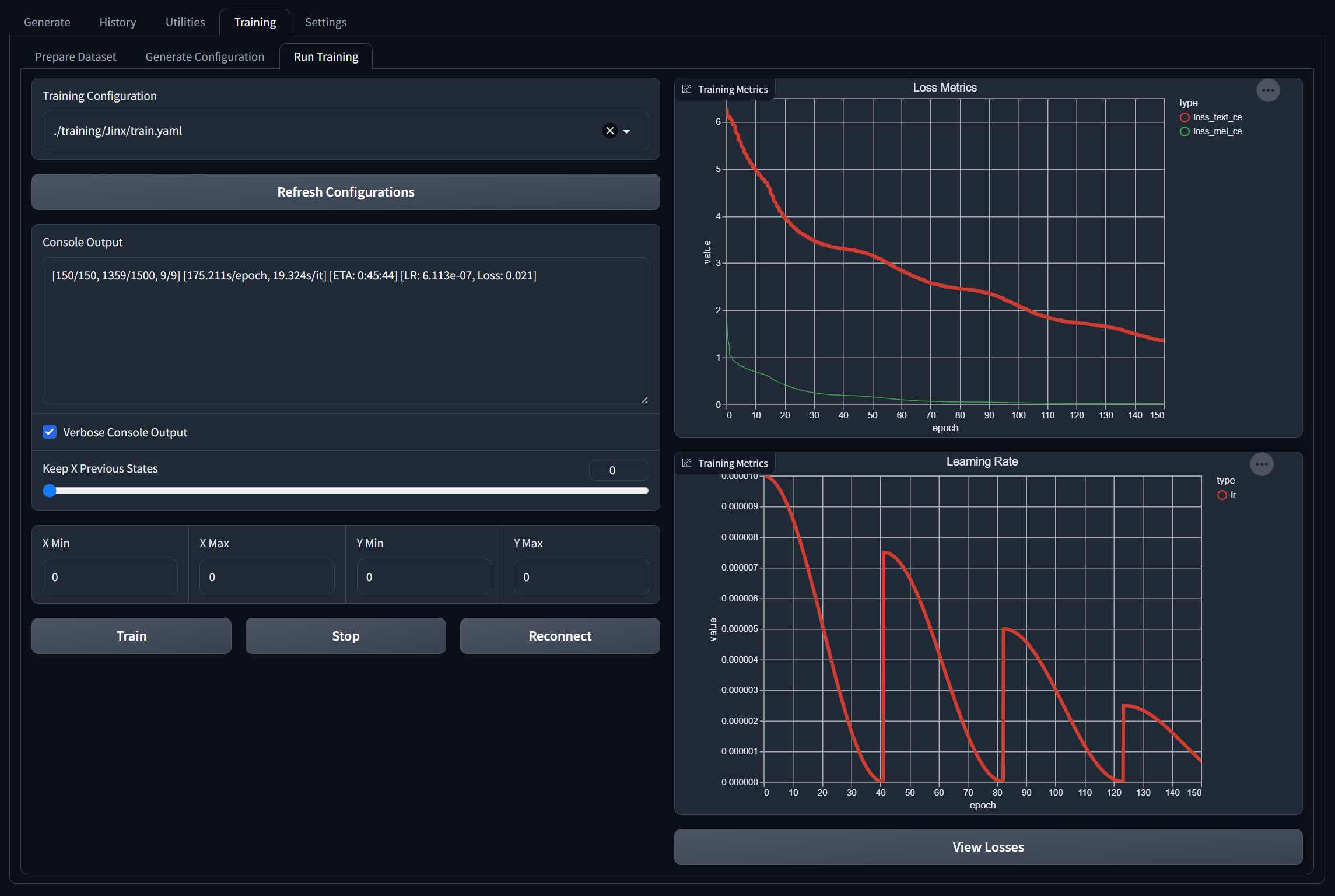The width and height of the screenshot is (1335, 896).
Task: Click the View Losses button
Action: 988,847
